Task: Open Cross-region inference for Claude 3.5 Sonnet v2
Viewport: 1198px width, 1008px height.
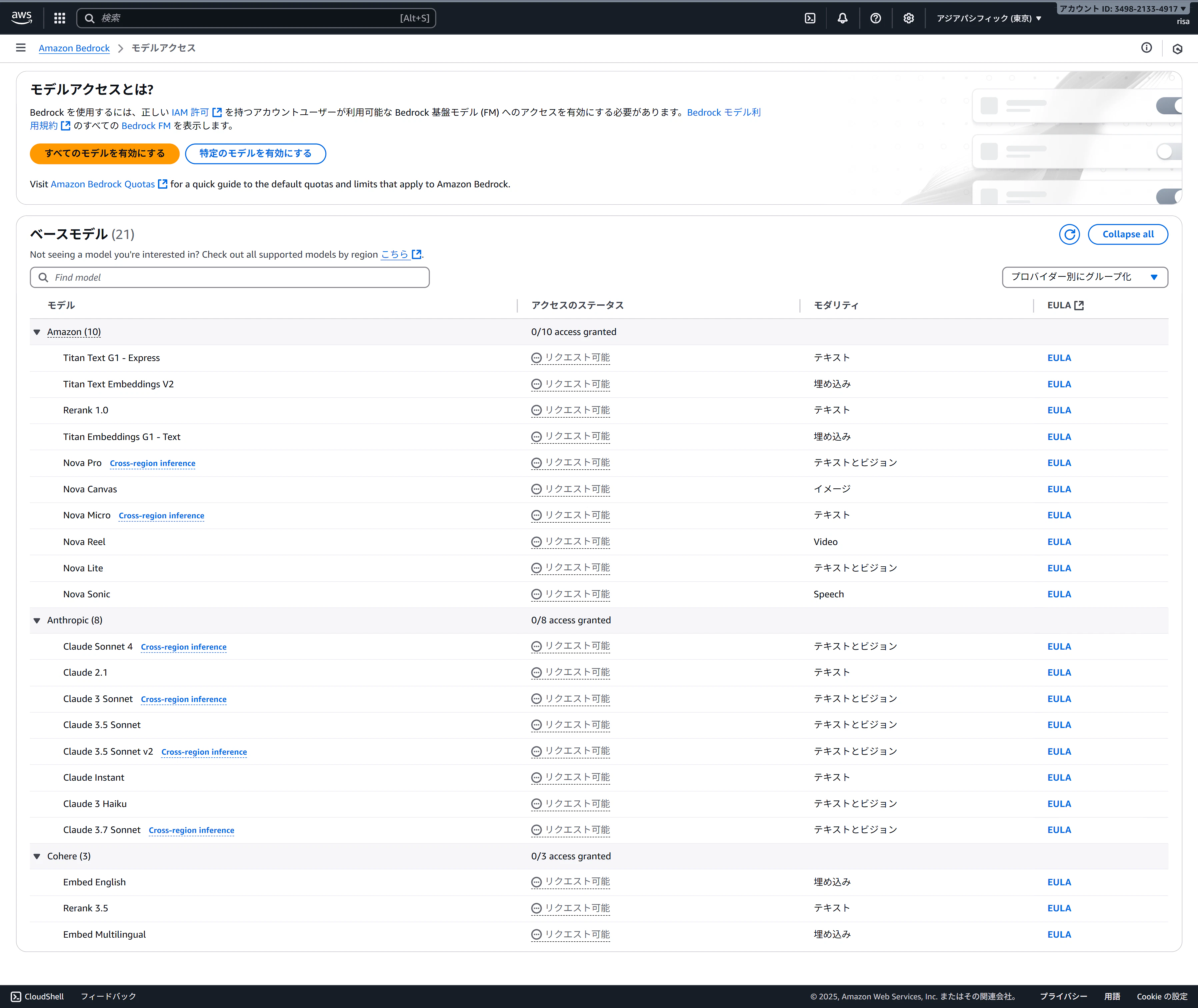Action: click(x=204, y=752)
